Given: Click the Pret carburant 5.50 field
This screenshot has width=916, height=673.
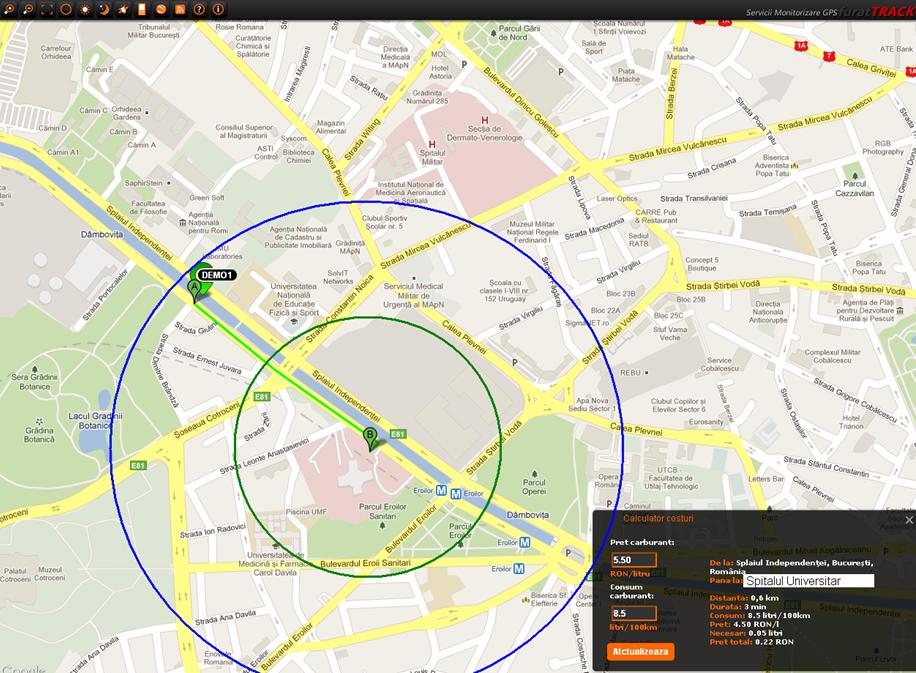Looking at the screenshot, I should [x=634, y=560].
